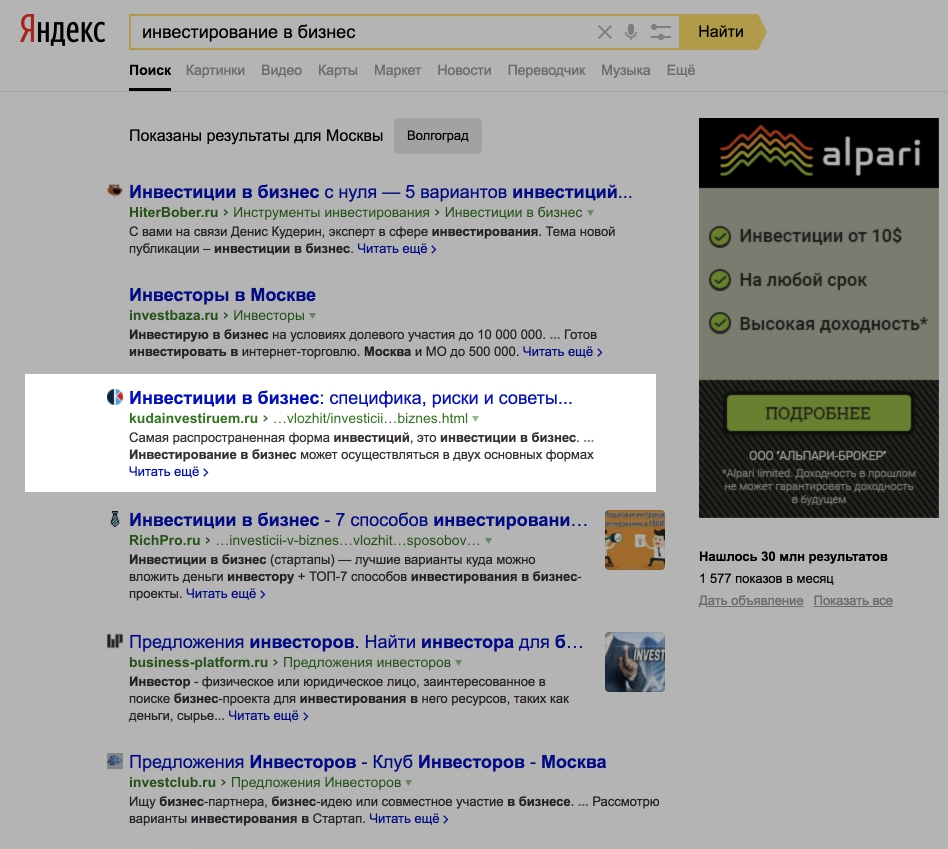Expand dropdown arrow after kudainvestiruem.ru URL
Image resolution: width=948 pixels, height=849 pixels.
click(x=475, y=418)
